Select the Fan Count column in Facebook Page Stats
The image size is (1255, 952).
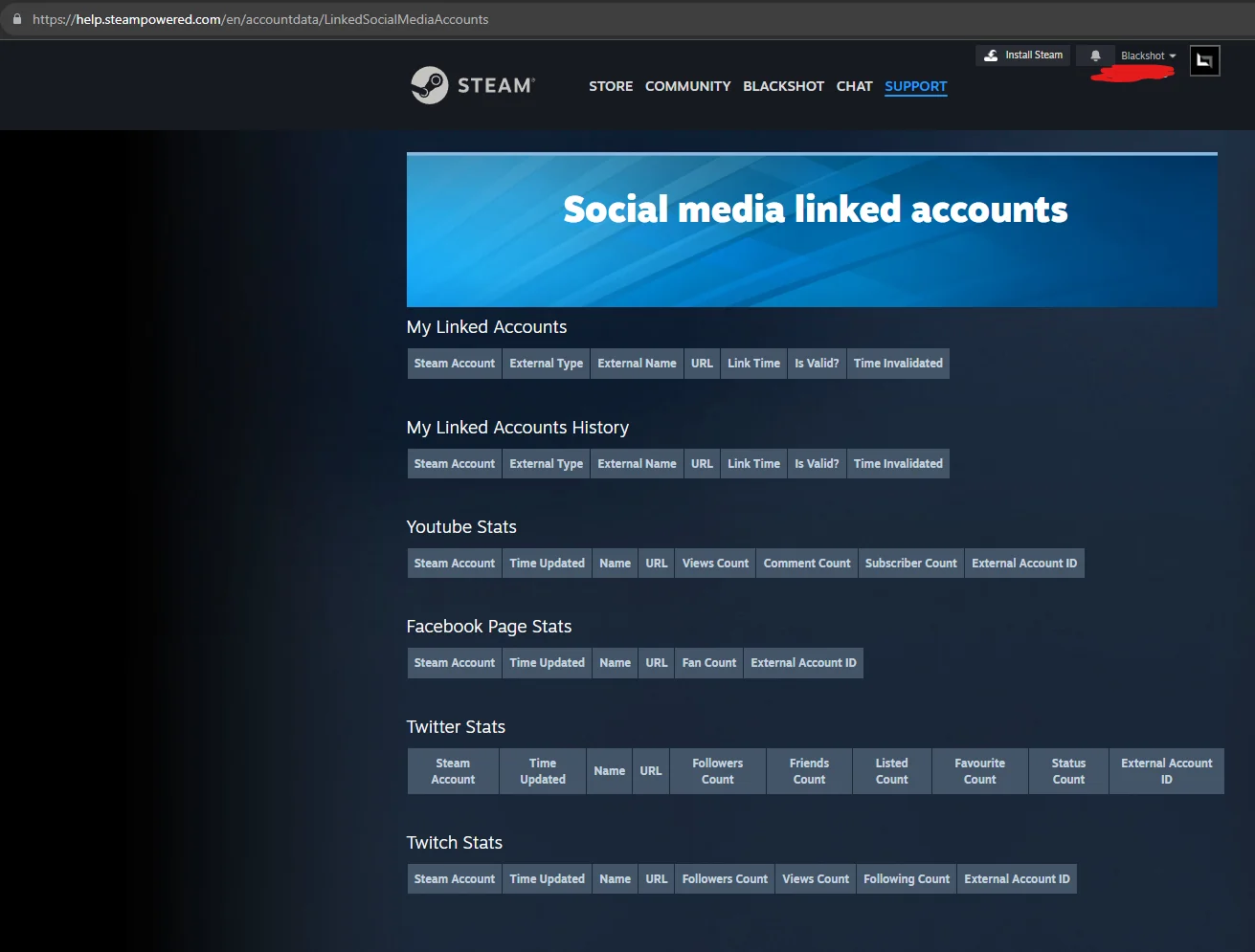coord(708,662)
